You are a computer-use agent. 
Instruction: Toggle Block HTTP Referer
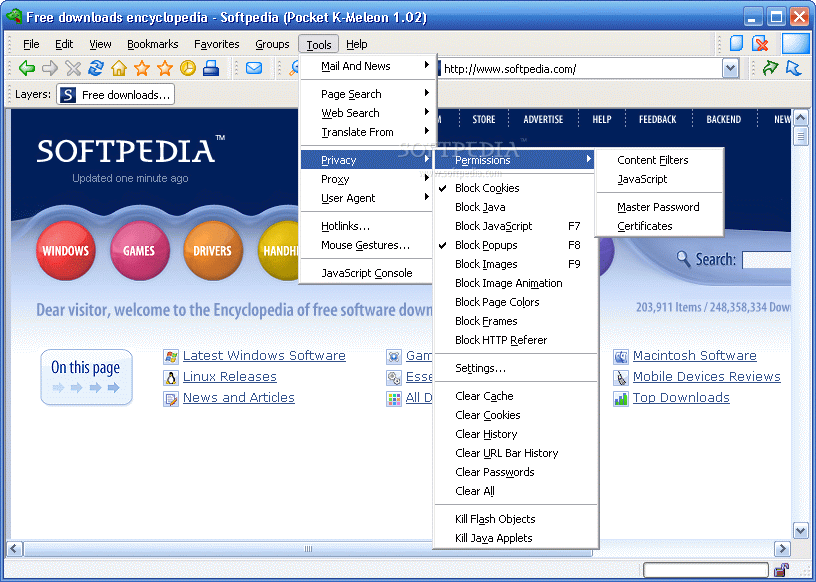pyautogui.click(x=515, y=340)
